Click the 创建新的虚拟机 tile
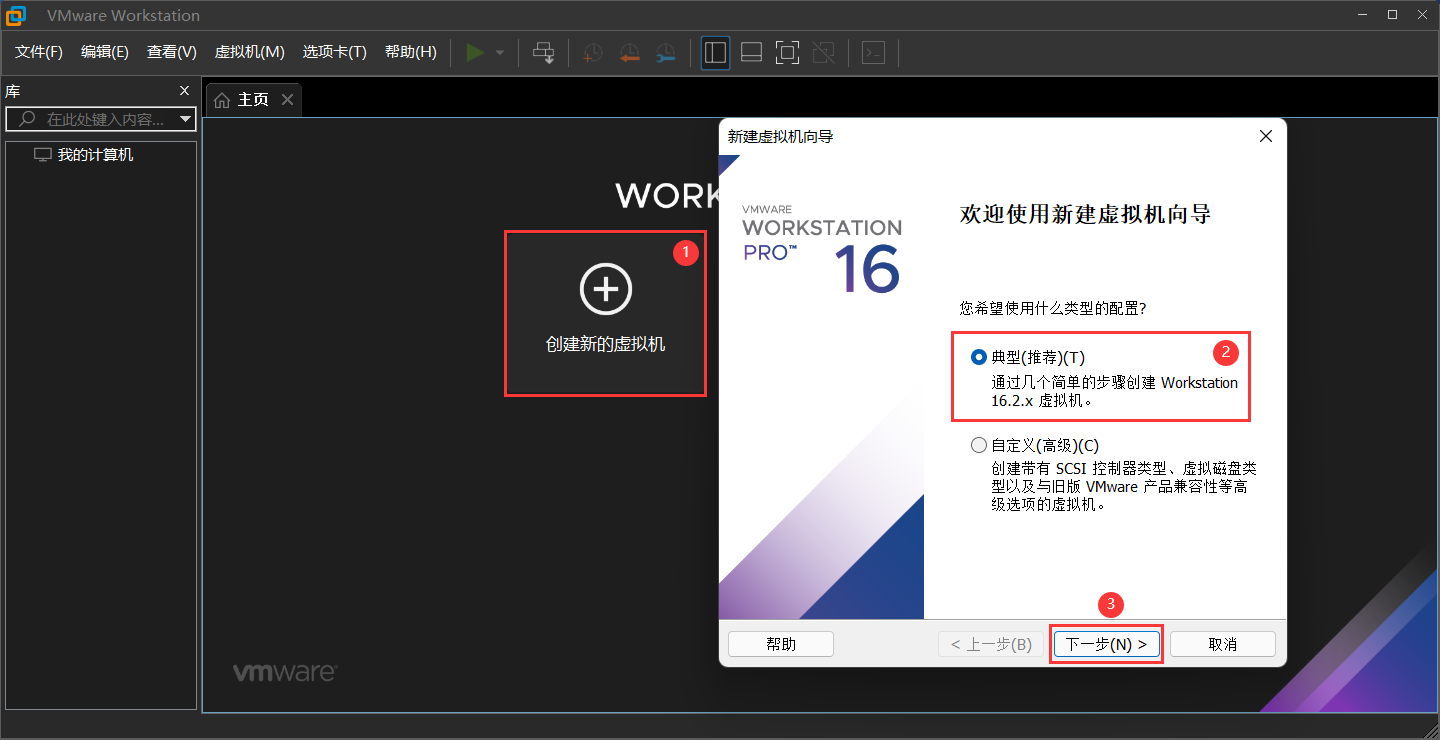 606,314
